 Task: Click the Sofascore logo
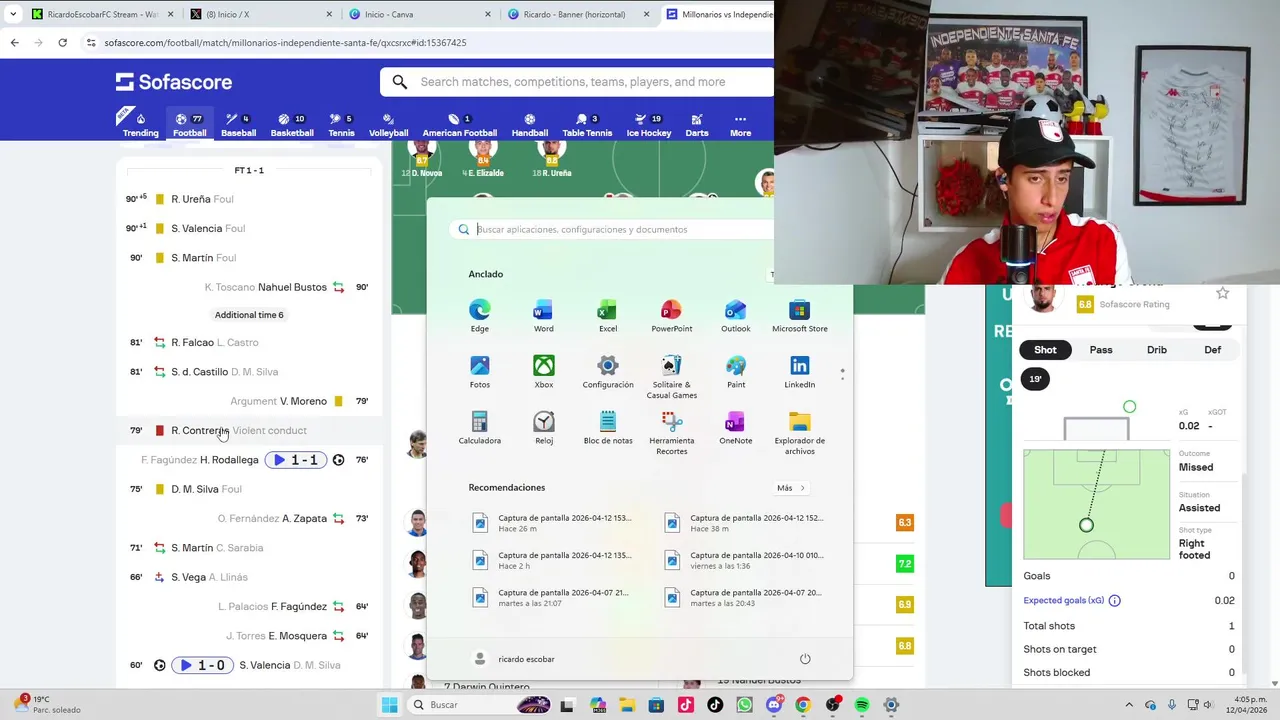coord(174,82)
